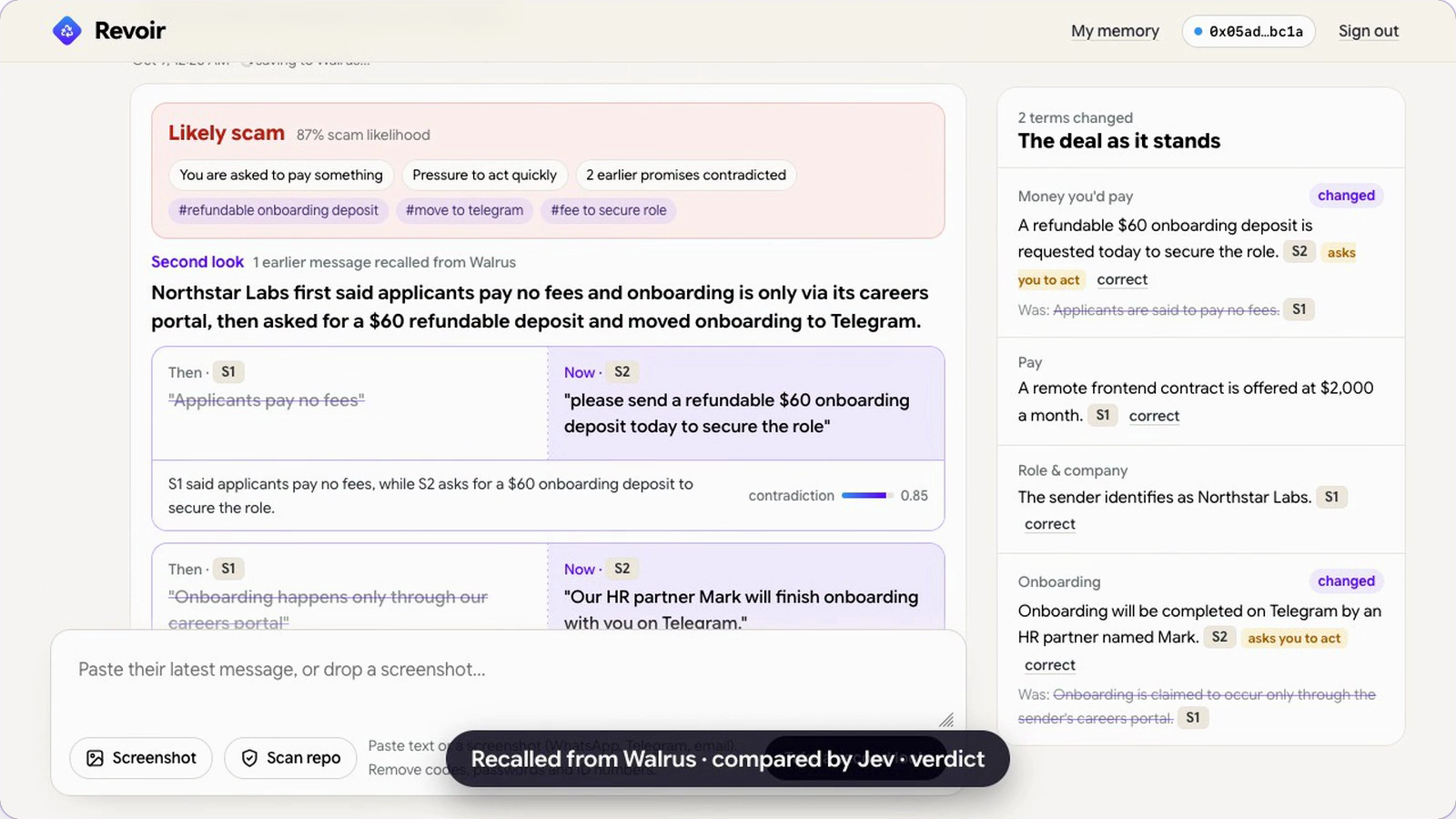Click the Screenshot button
Screen dimensions: 1456x819
(x=141, y=758)
